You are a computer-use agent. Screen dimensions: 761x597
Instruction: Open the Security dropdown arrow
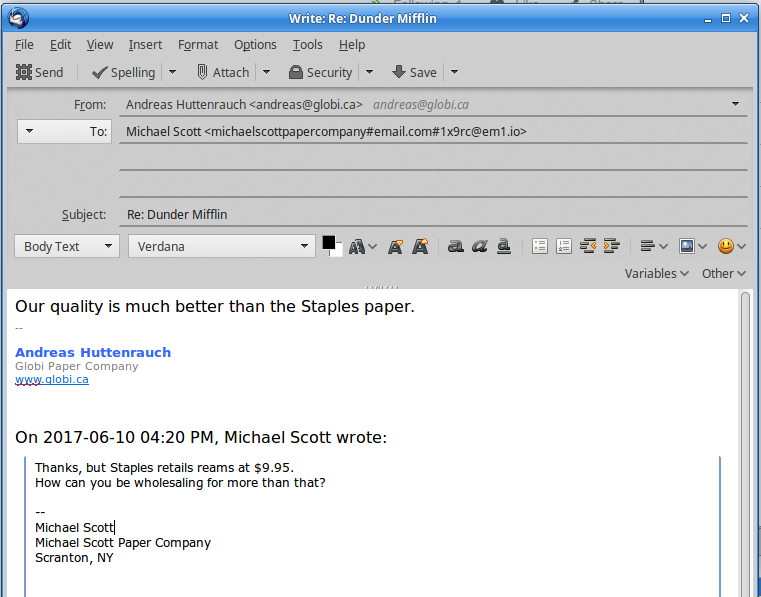click(369, 72)
